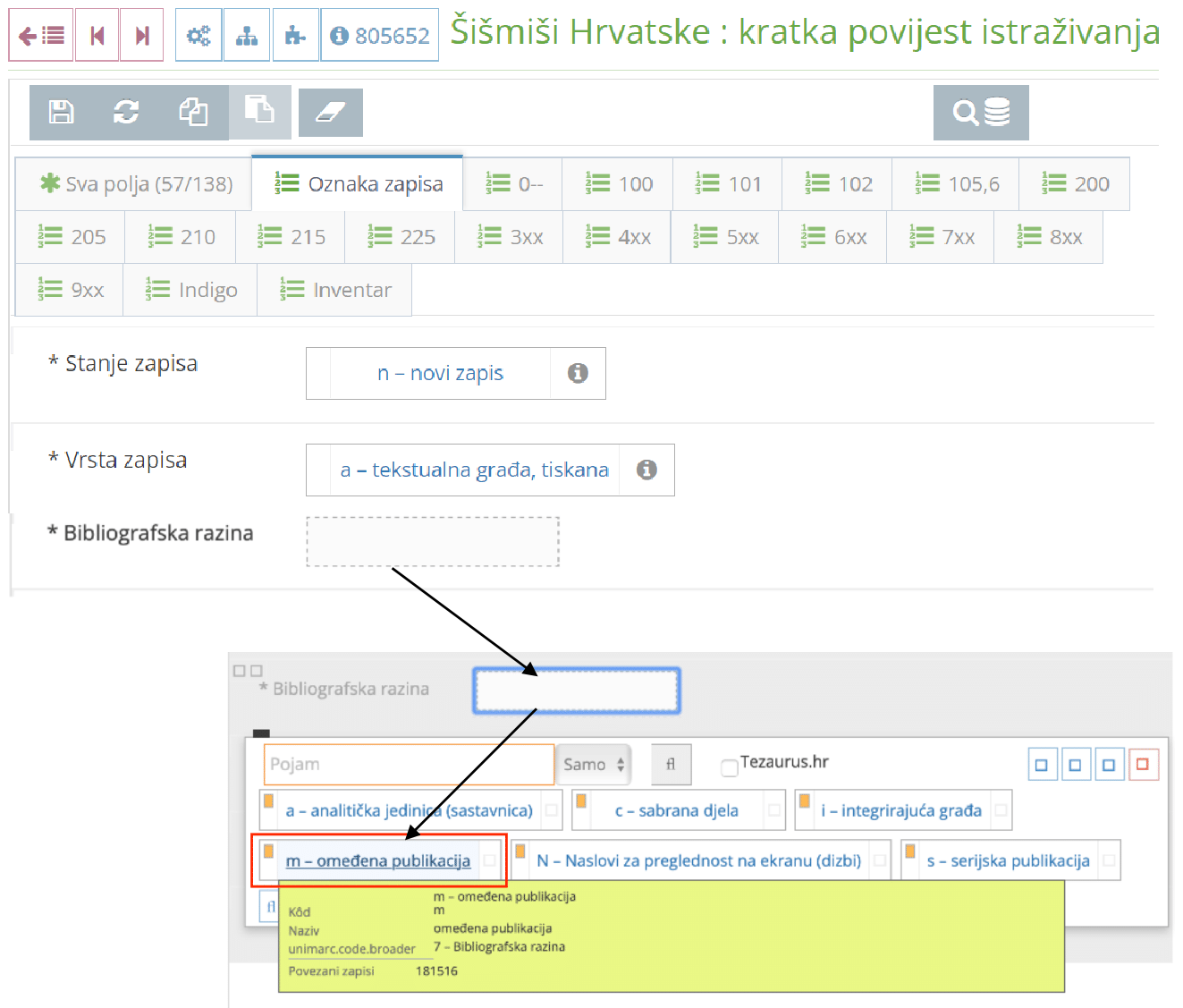Select the puzzle-piece plugin icon

tap(295, 34)
